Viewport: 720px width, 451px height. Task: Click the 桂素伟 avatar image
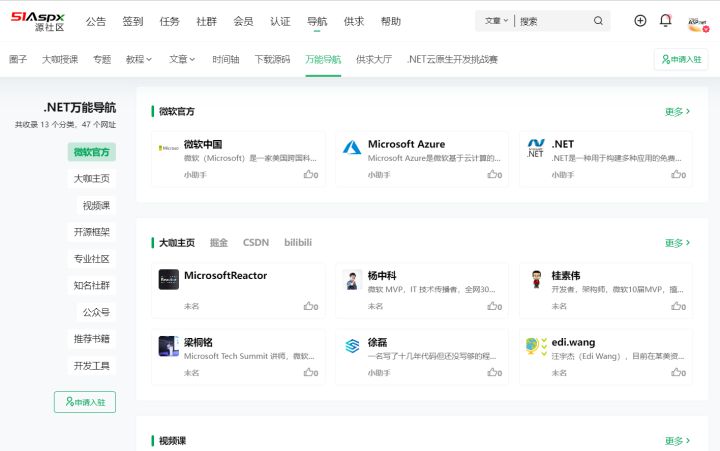pos(535,279)
